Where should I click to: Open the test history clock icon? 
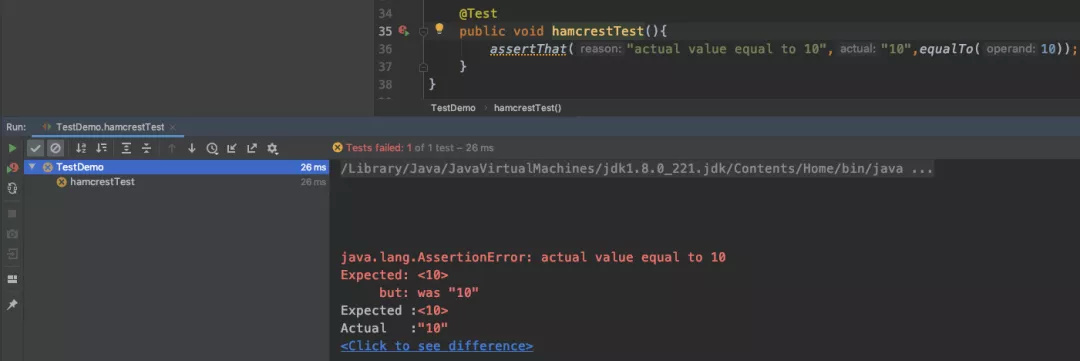212,148
